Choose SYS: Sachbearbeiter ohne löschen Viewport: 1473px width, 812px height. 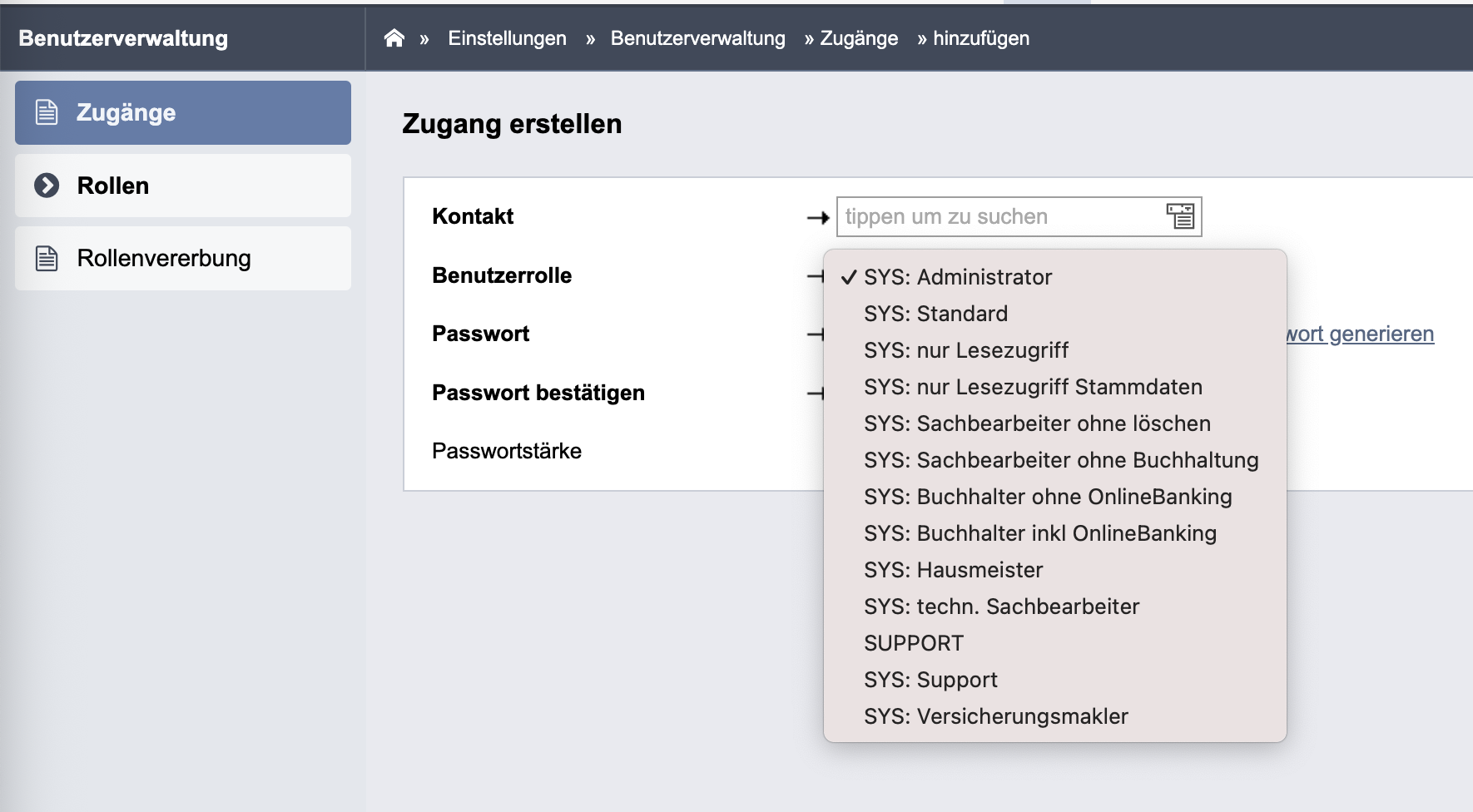click(1055, 423)
